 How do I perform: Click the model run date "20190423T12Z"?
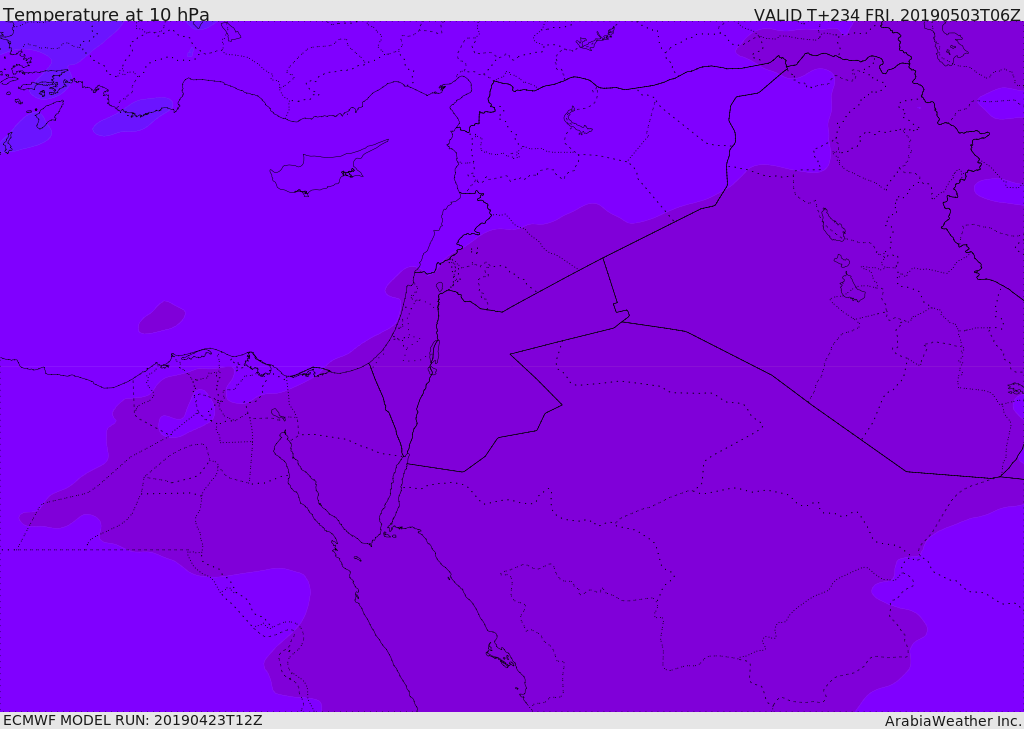[207, 720]
